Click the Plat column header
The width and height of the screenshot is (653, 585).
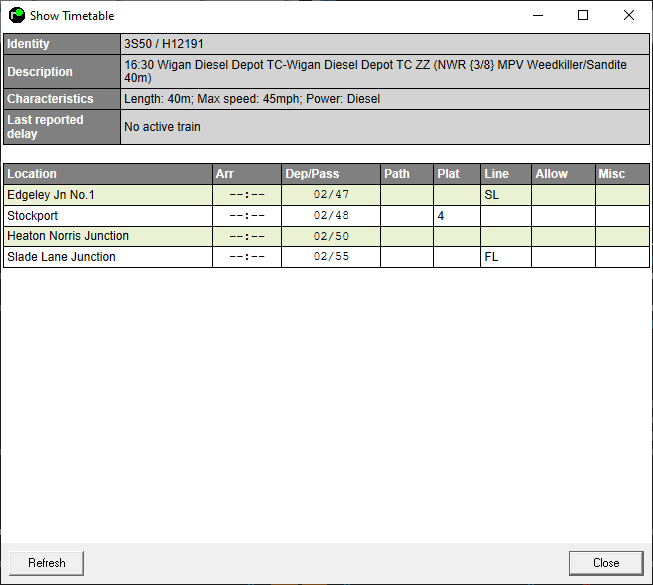point(456,174)
